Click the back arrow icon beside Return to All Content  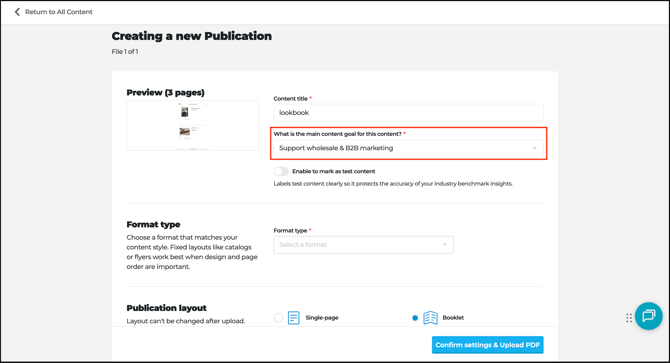pos(17,12)
